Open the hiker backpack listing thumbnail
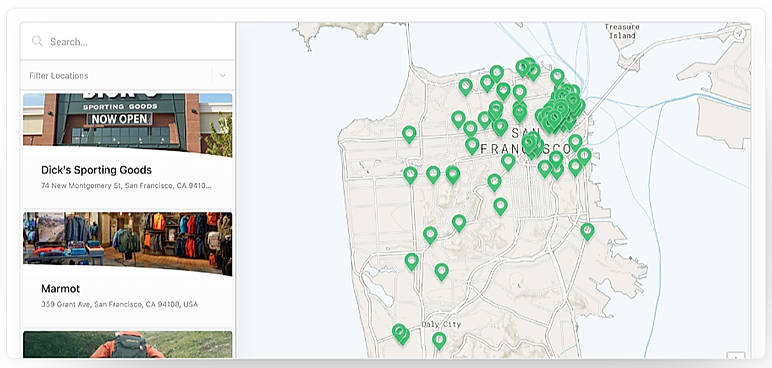Screen dimensions: 772x368 pos(128,344)
